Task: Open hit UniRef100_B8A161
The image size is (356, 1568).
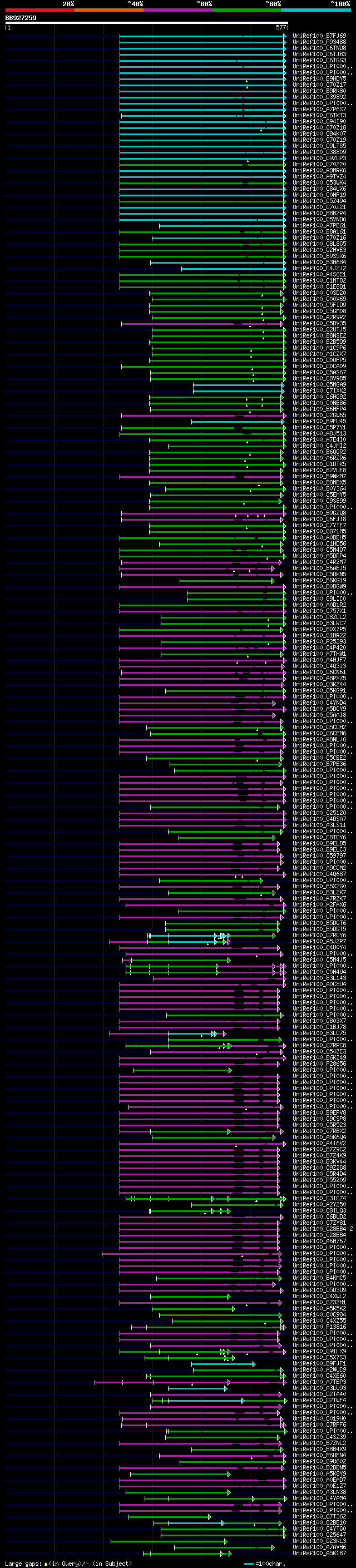Action: coord(319,231)
